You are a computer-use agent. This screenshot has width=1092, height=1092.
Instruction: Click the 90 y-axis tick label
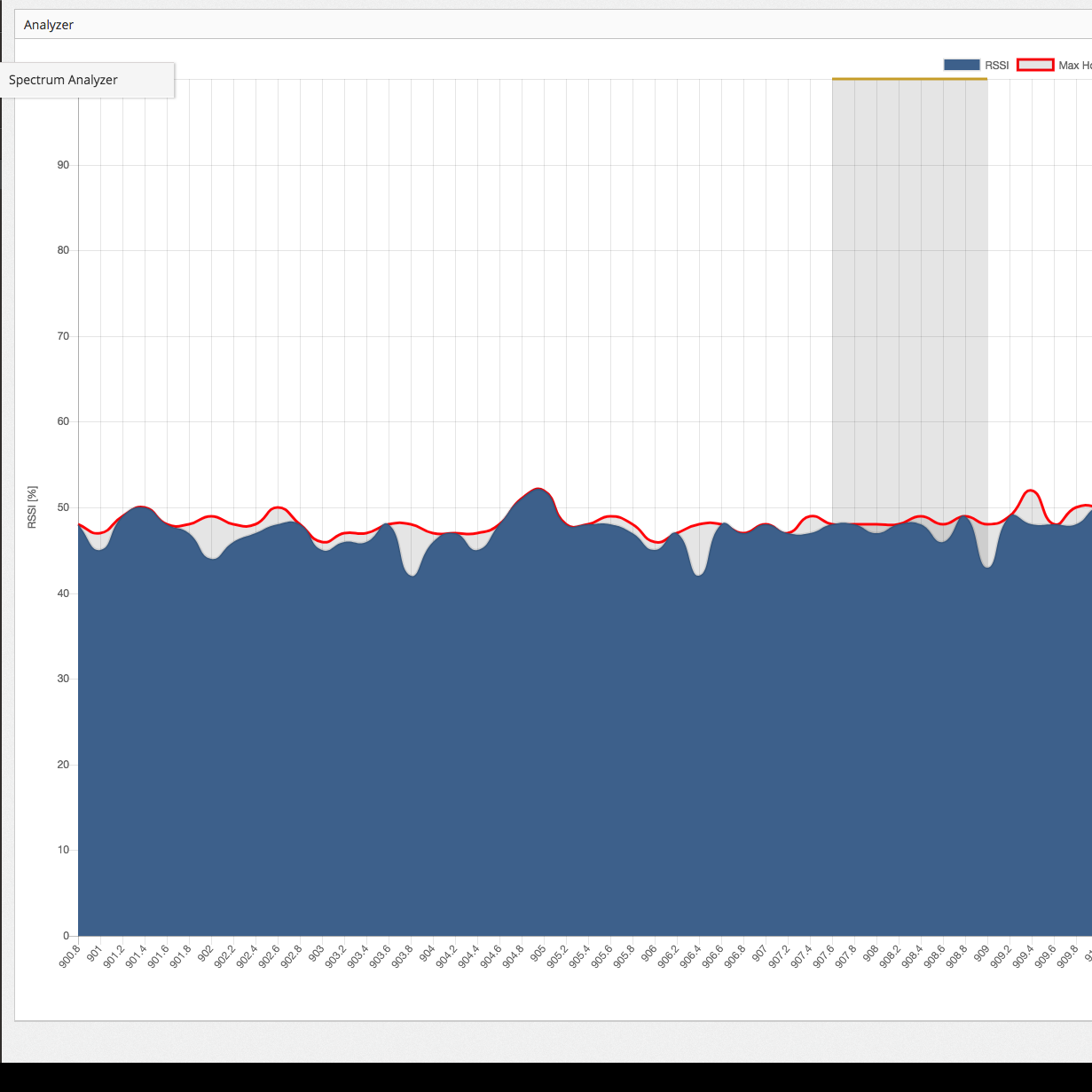tap(63, 165)
